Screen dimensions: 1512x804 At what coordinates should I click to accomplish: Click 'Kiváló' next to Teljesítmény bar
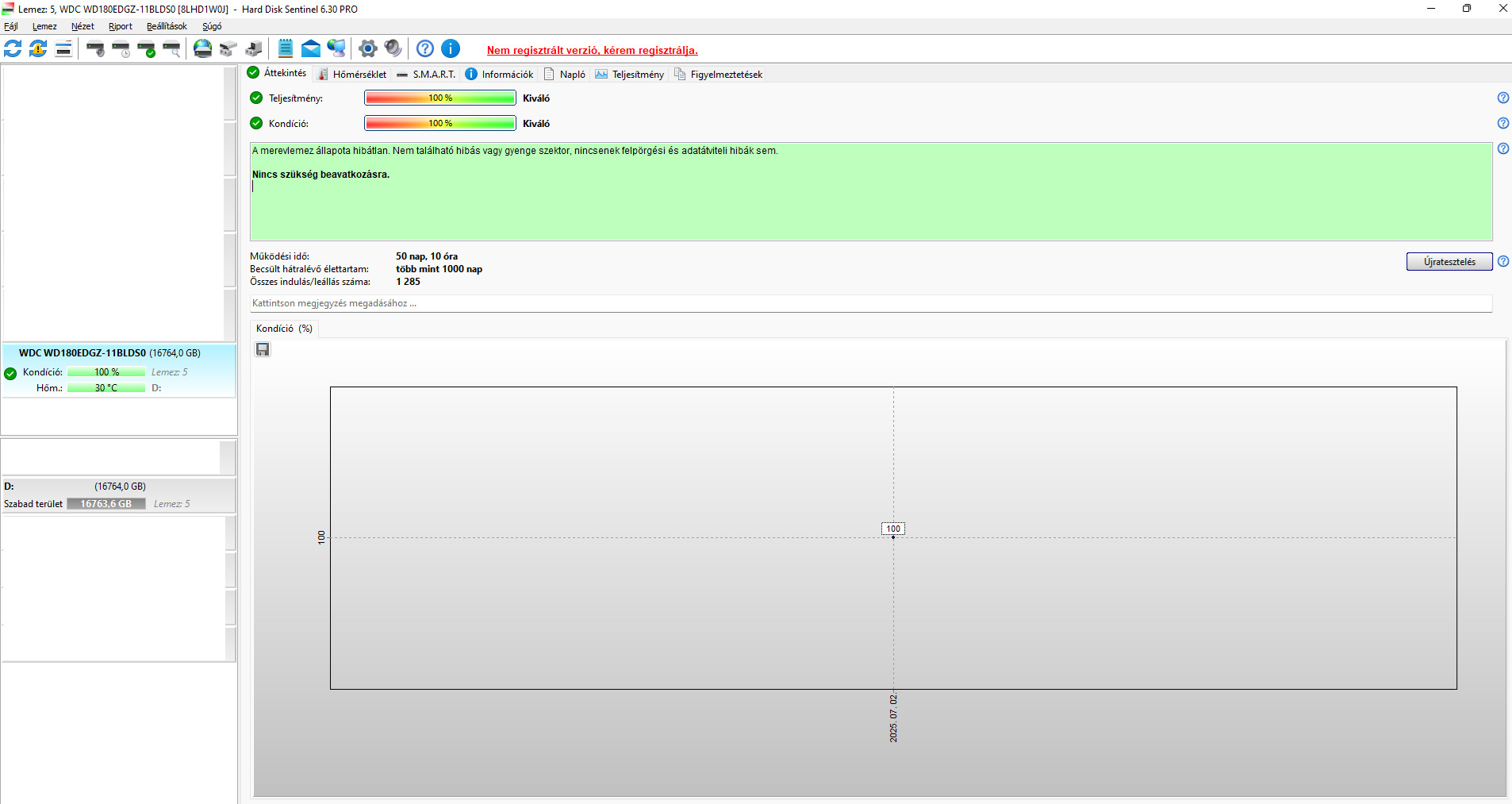tap(536, 98)
